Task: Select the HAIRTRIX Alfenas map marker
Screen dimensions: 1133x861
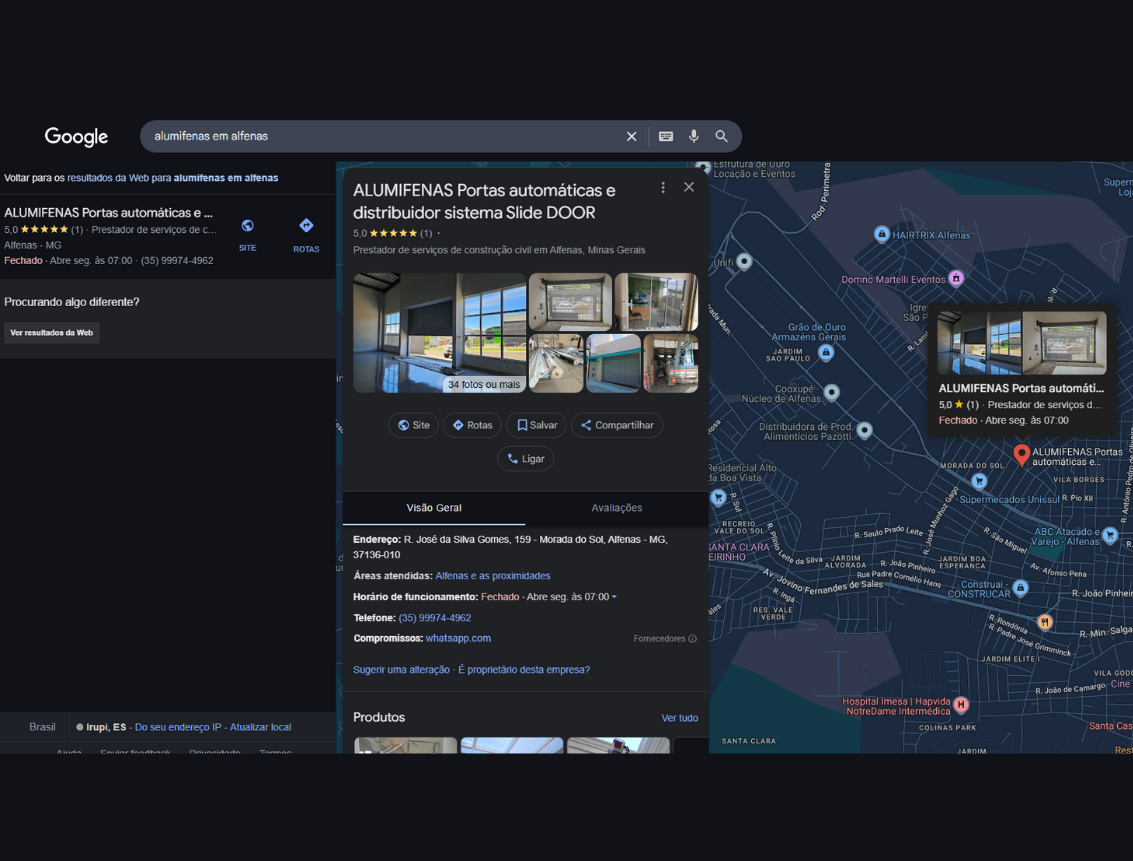Action: point(882,234)
